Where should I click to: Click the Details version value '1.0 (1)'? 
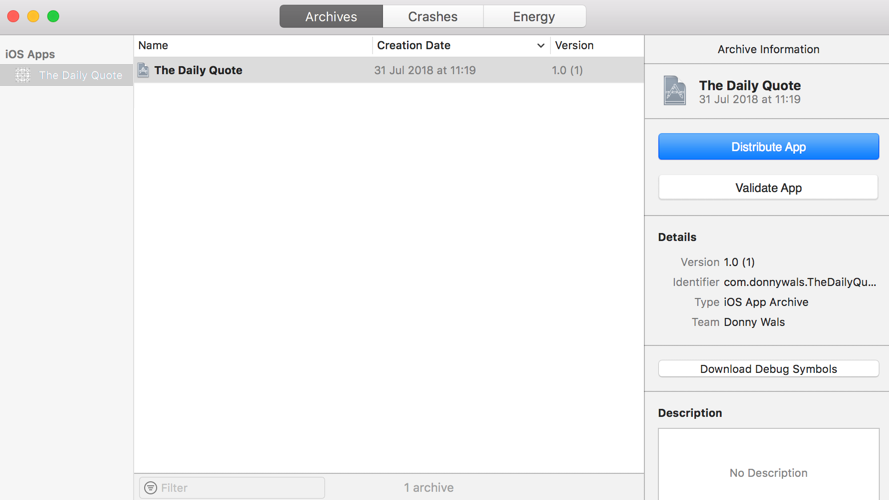[739, 262]
